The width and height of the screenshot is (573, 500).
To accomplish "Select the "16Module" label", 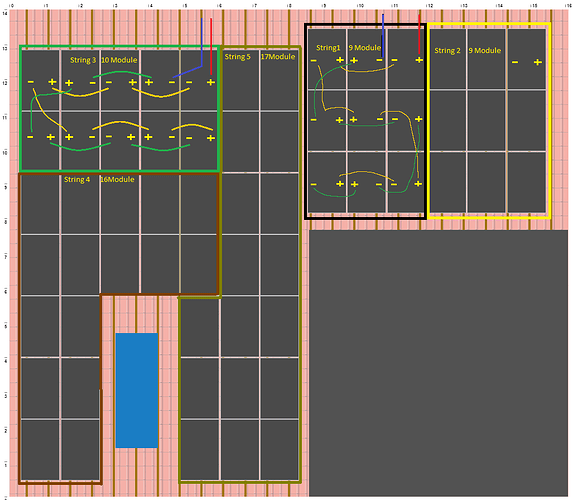I will click(x=117, y=179).
